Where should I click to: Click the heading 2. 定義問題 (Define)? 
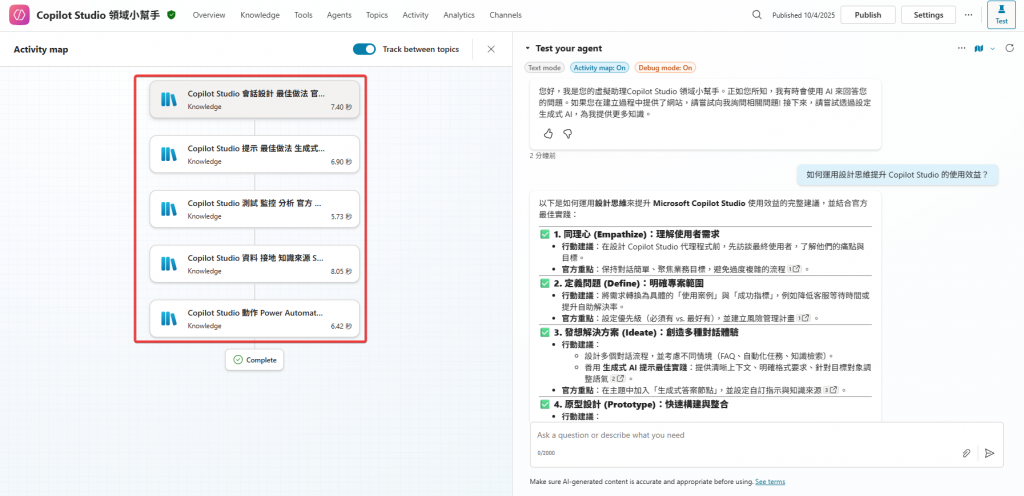(628, 283)
